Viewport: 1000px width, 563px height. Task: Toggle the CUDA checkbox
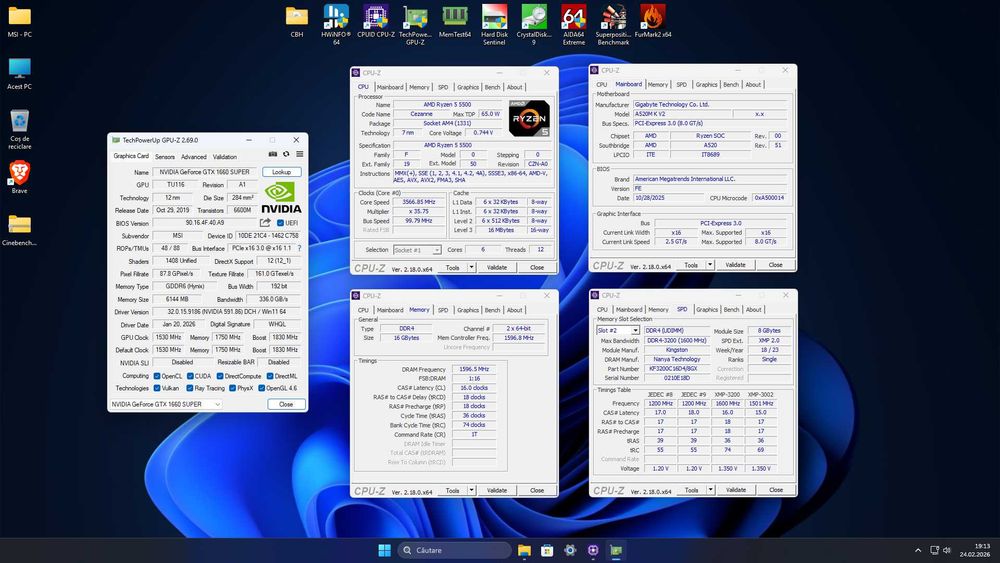tap(190, 376)
